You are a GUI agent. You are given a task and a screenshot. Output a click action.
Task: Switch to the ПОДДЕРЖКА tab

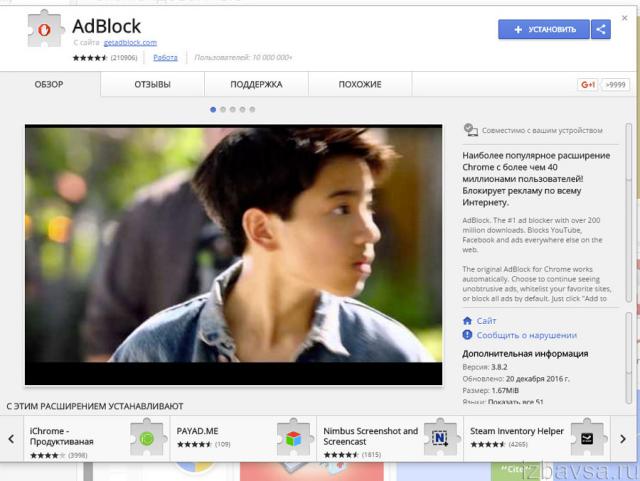[x=256, y=85]
